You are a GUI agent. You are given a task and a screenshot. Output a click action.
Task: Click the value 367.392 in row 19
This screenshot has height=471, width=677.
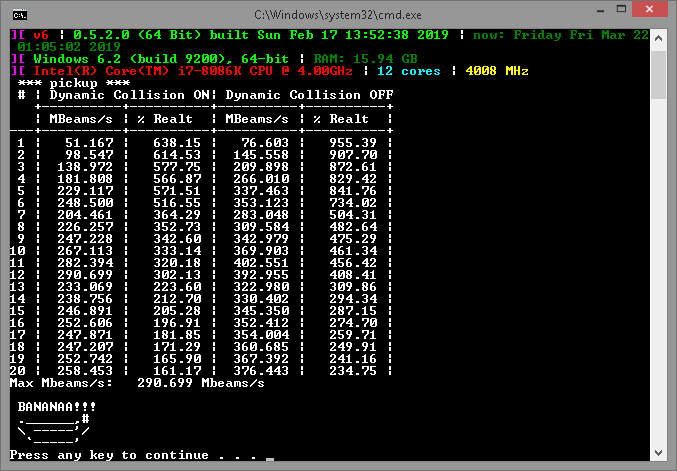[x=261, y=359]
